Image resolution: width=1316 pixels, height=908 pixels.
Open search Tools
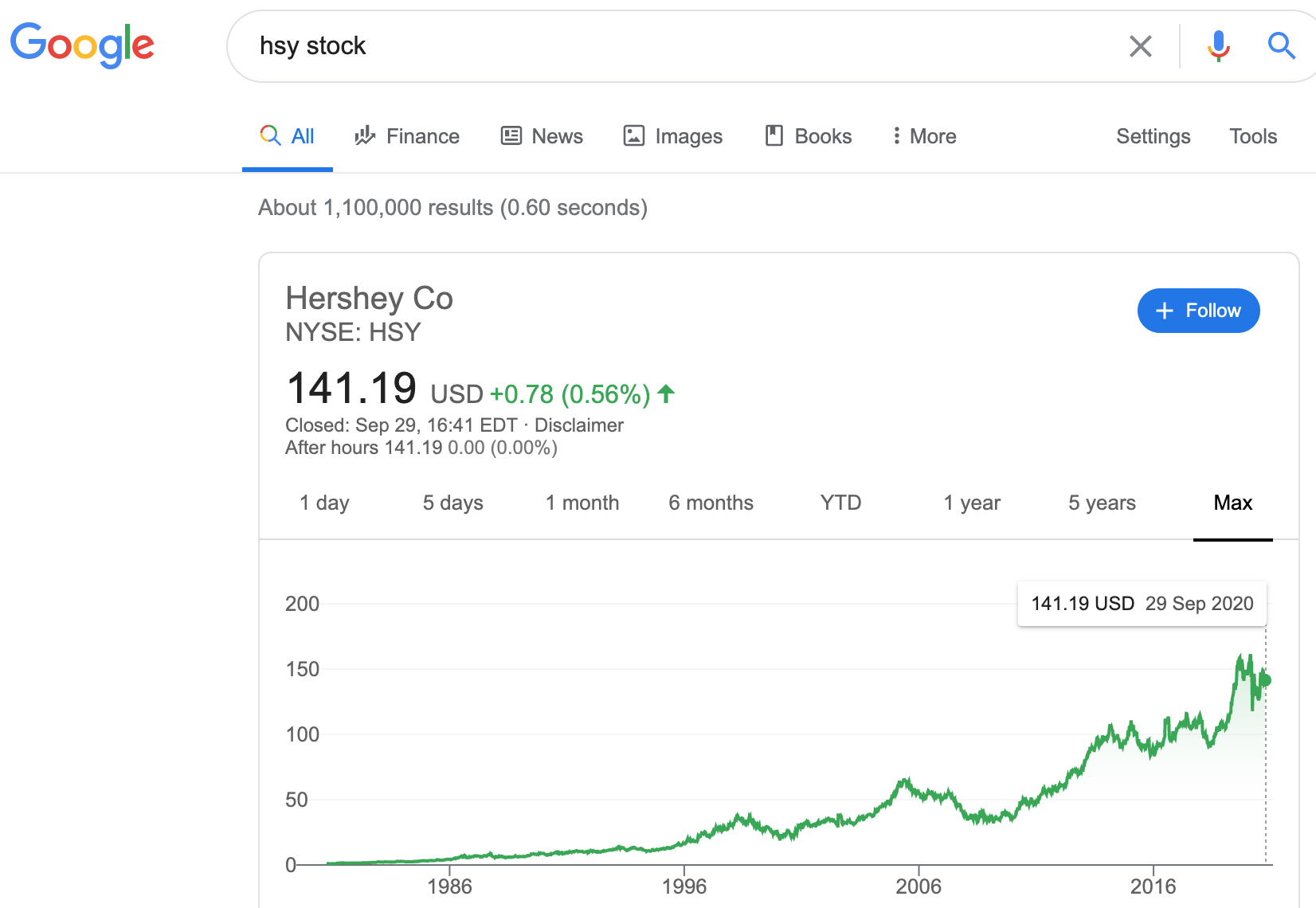(x=1253, y=136)
